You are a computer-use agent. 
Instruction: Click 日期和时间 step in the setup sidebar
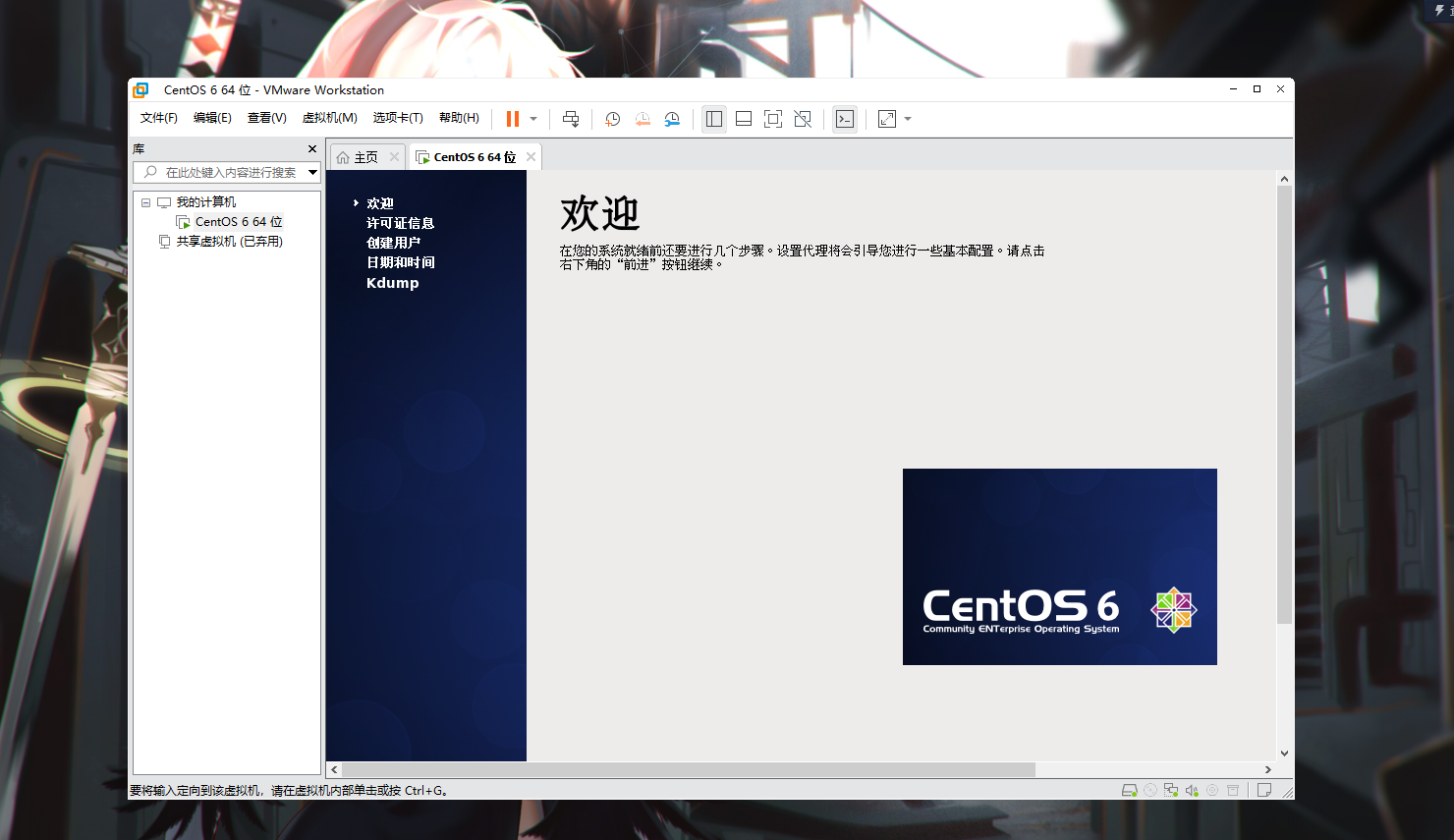point(400,262)
